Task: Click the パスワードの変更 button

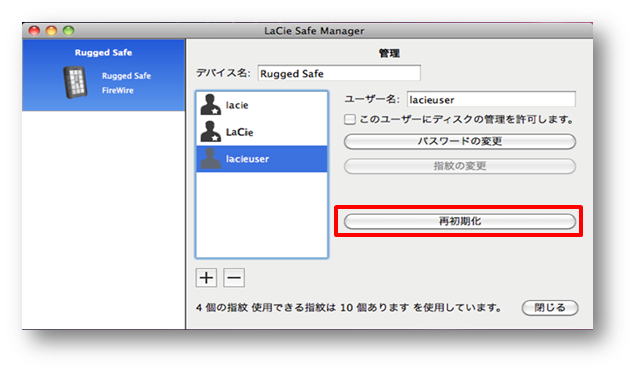Action: click(460, 141)
